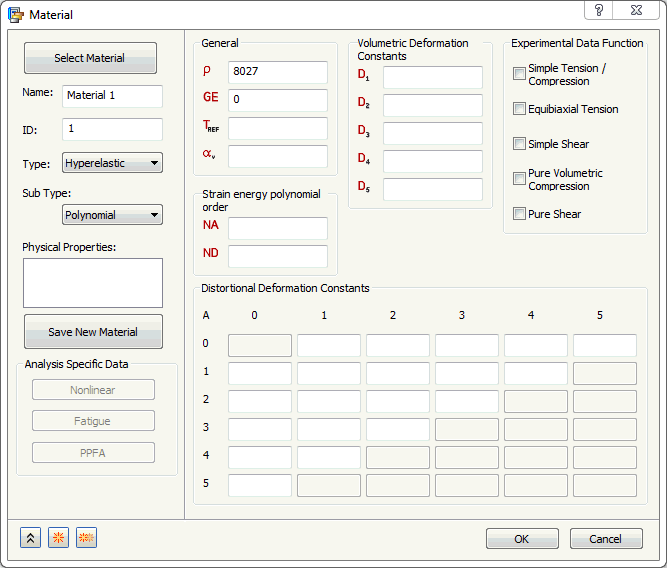Click the Cancel button

pos(606,539)
